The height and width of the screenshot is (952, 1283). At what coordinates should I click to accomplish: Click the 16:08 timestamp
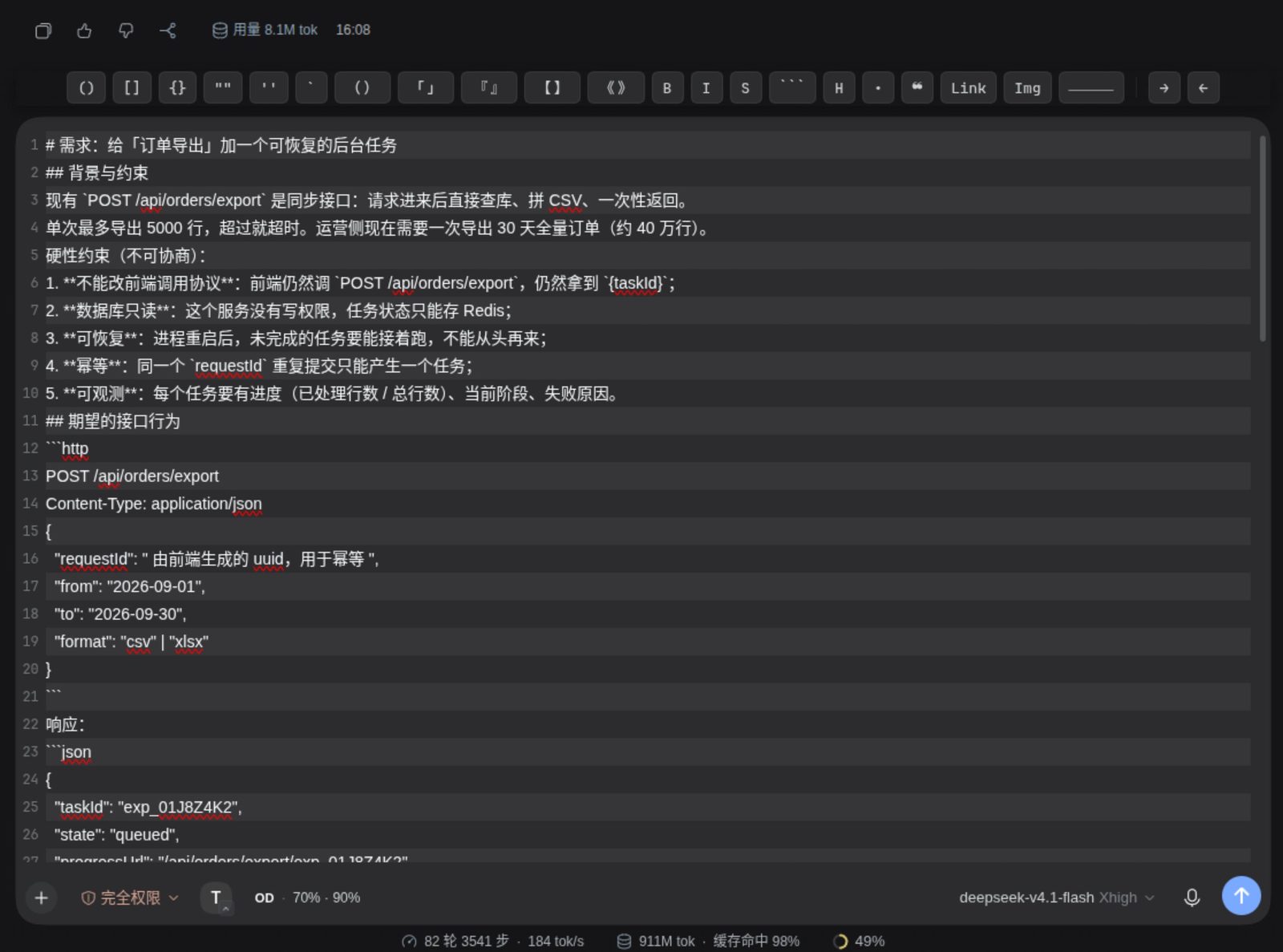point(353,30)
